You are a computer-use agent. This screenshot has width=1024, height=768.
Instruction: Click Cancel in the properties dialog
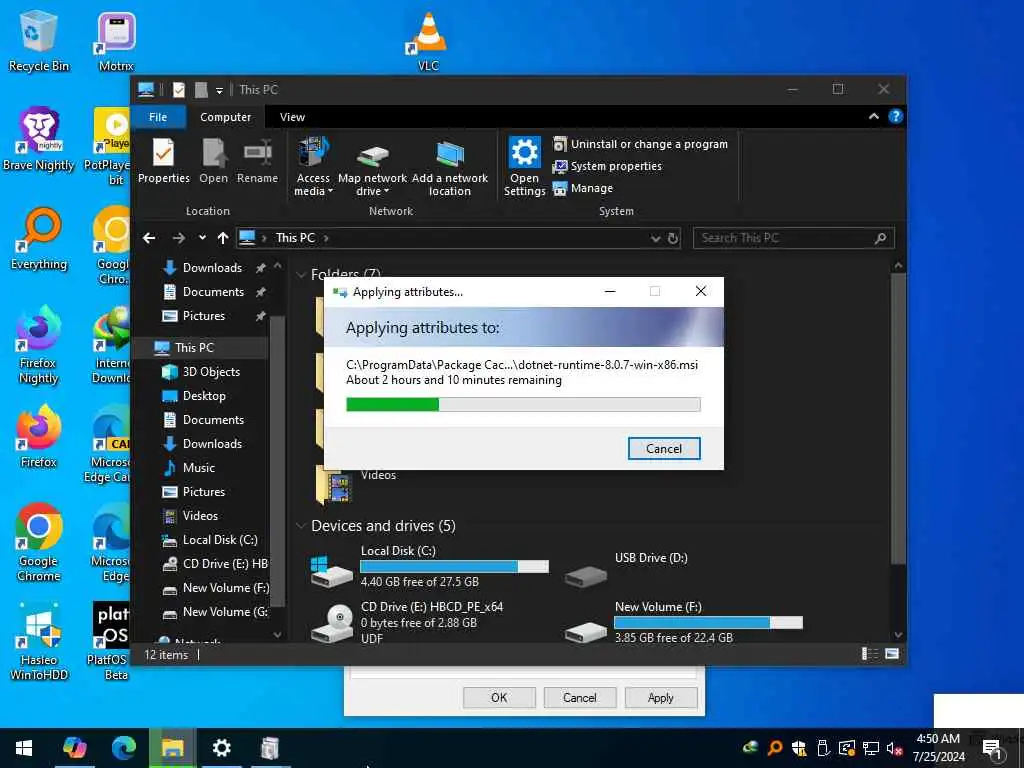[579, 697]
